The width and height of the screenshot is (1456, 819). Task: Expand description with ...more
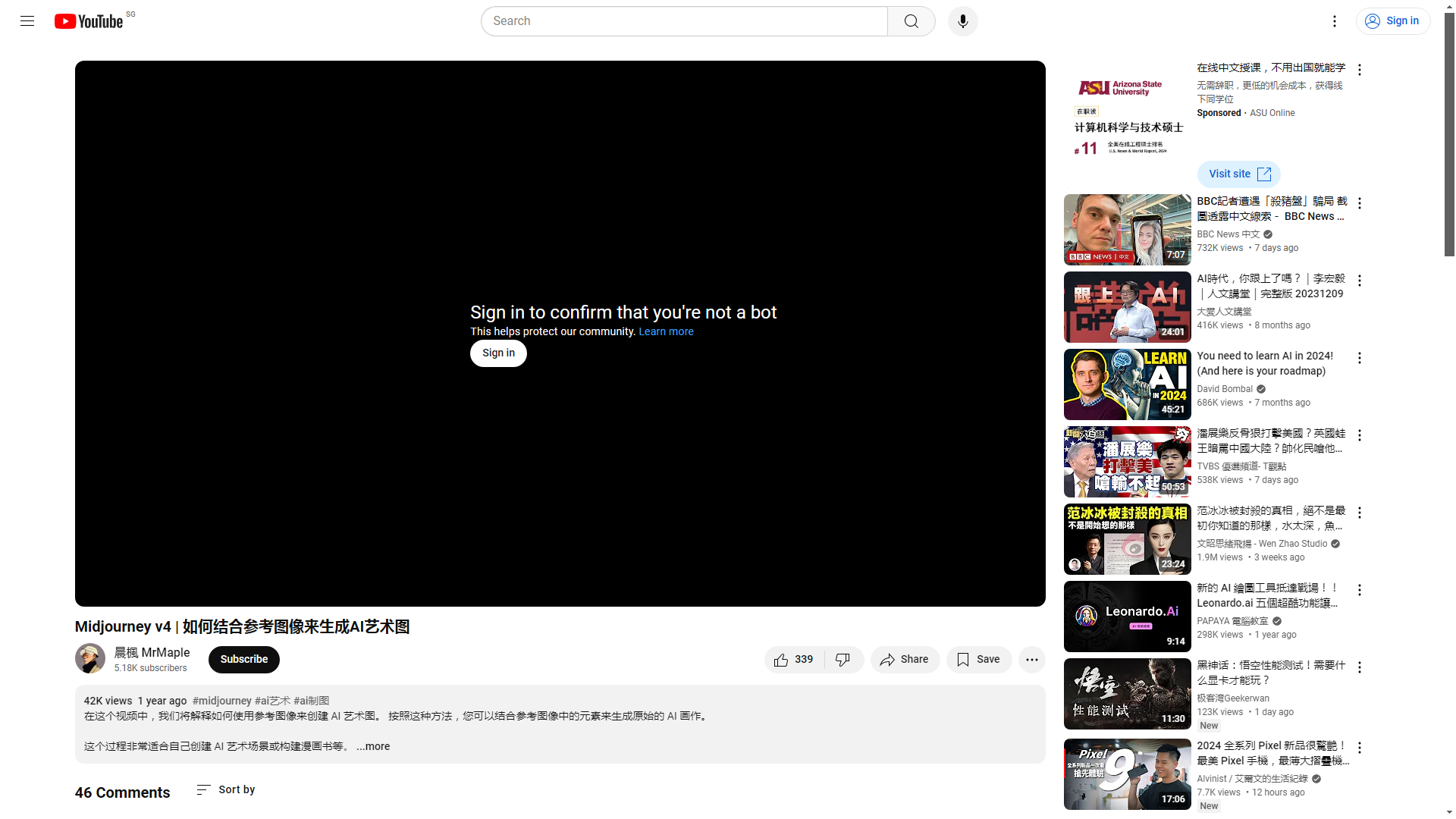coord(373,746)
